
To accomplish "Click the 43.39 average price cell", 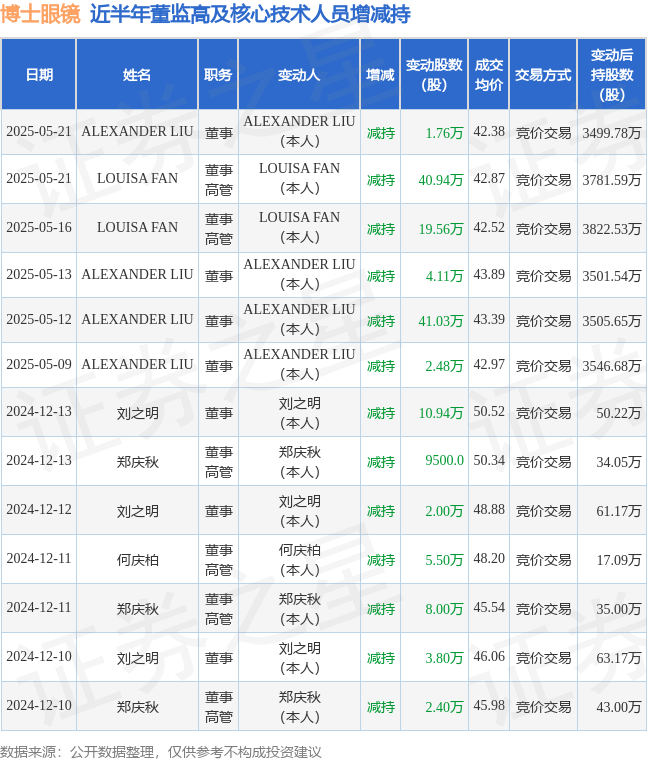I will coord(489,319).
